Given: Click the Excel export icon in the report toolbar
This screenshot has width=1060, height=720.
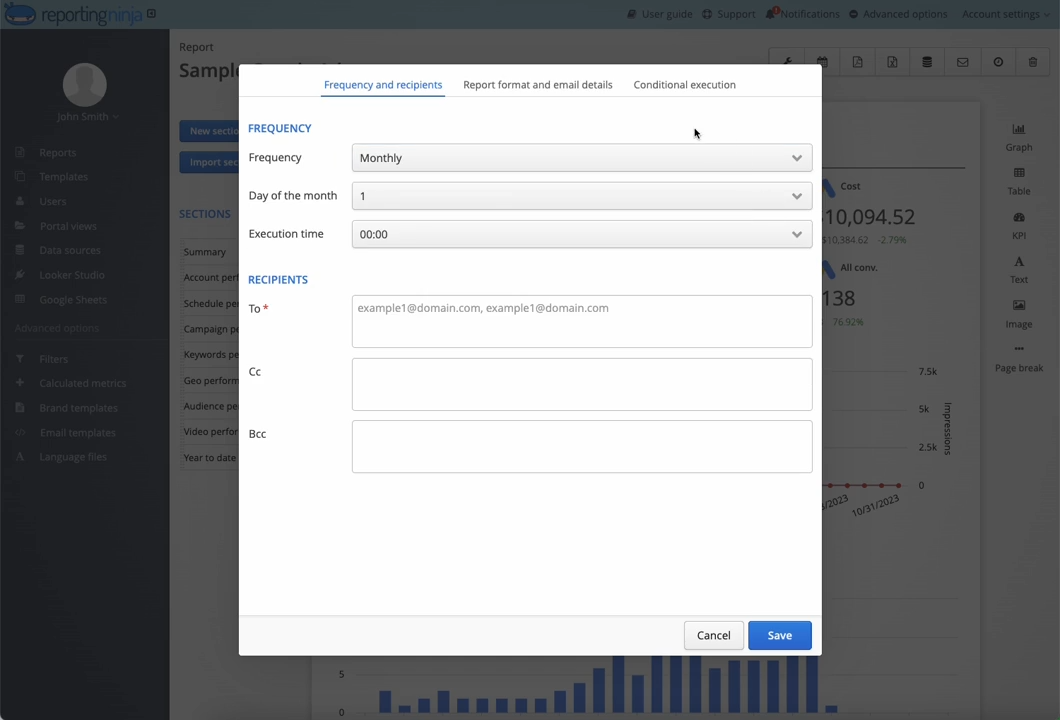Looking at the screenshot, I should pyautogui.click(x=892, y=62).
